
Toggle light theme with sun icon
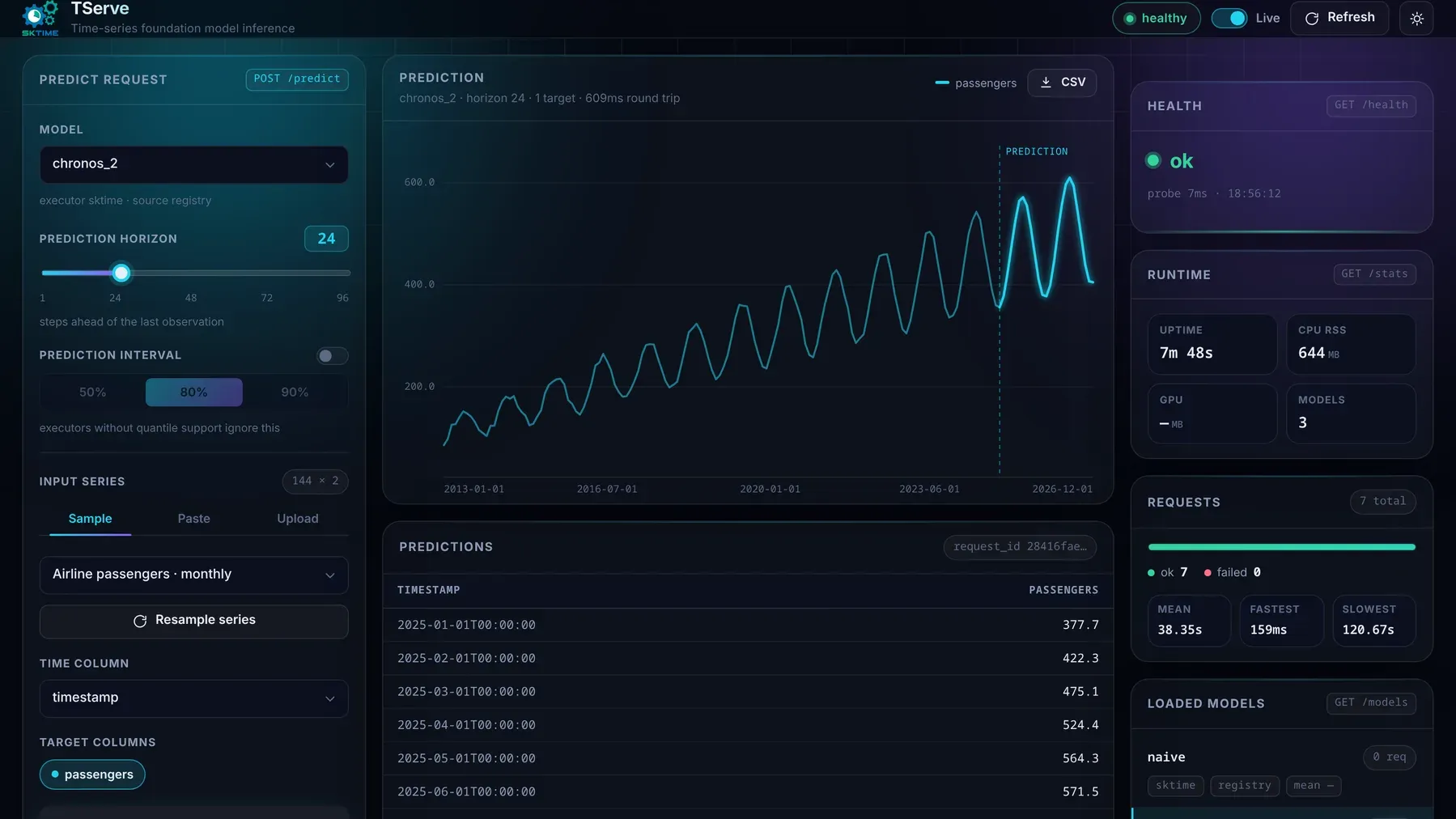point(1416,18)
